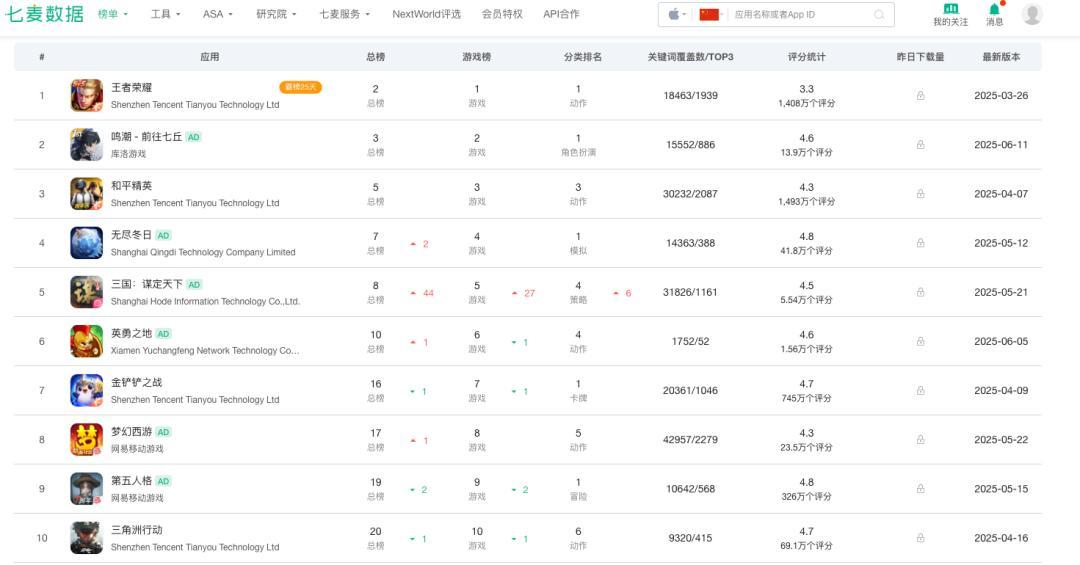This screenshot has width=1080, height=565.
Task: Click the lock icon for 王者荣耀 downloads
Action: (920, 96)
